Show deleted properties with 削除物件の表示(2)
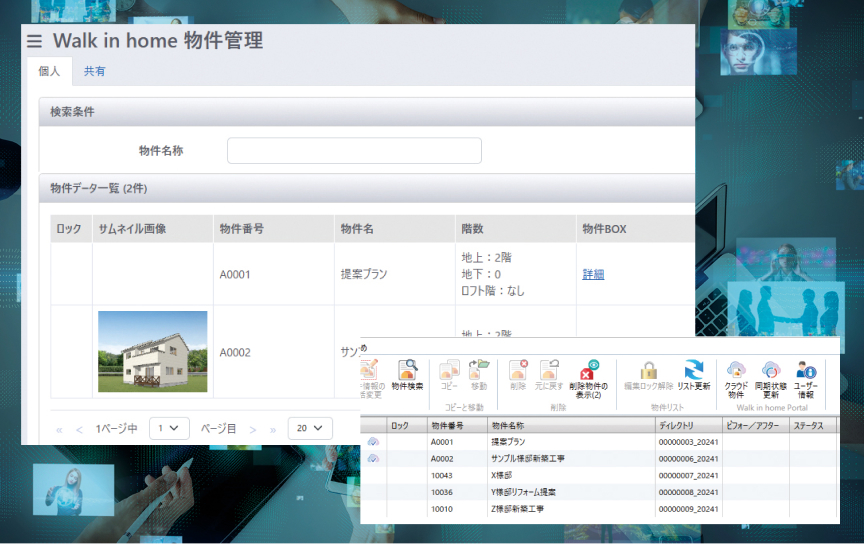This screenshot has width=864, height=544. click(588, 379)
